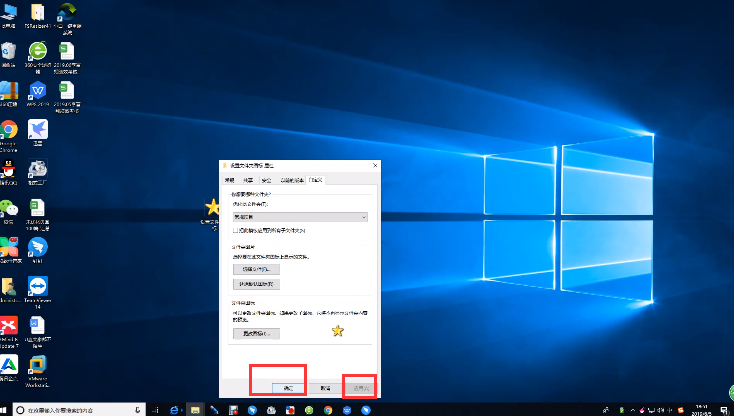This screenshot has width=734, height=416.
Task: Open Google Chrome desktop shortcut
Action: click(9, 131)
